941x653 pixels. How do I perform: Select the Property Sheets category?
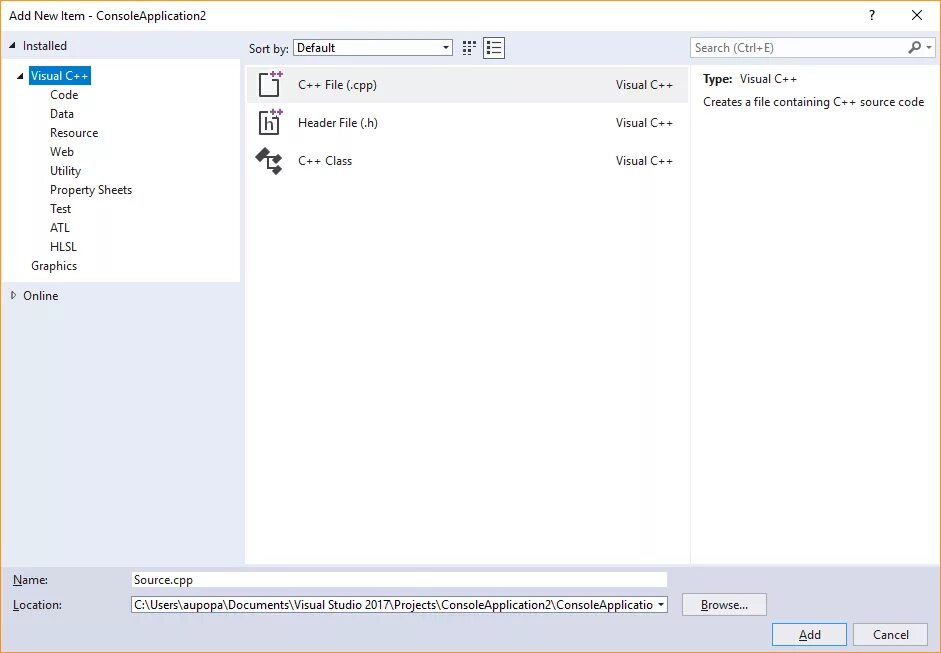click(91, 190)
